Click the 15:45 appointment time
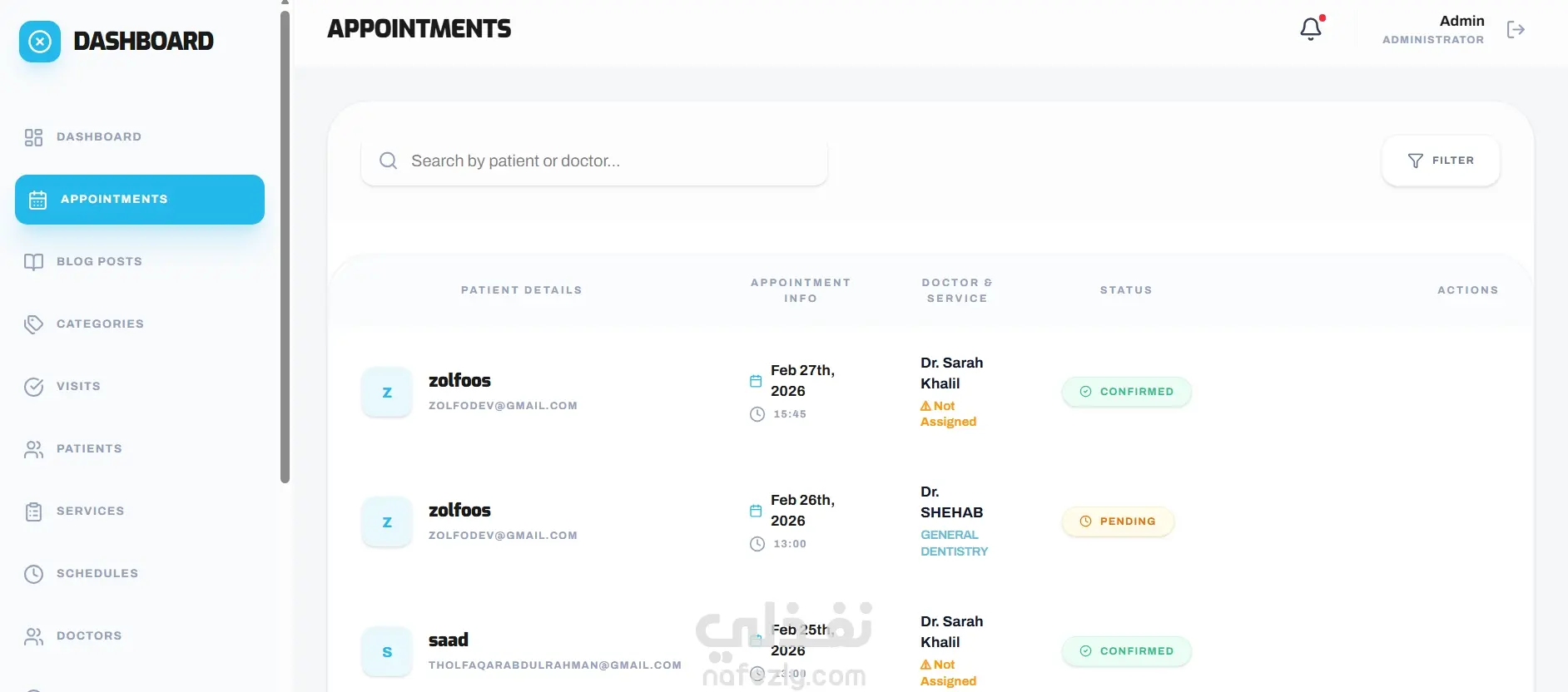The image size is (1568, 692). pos(790,414)
